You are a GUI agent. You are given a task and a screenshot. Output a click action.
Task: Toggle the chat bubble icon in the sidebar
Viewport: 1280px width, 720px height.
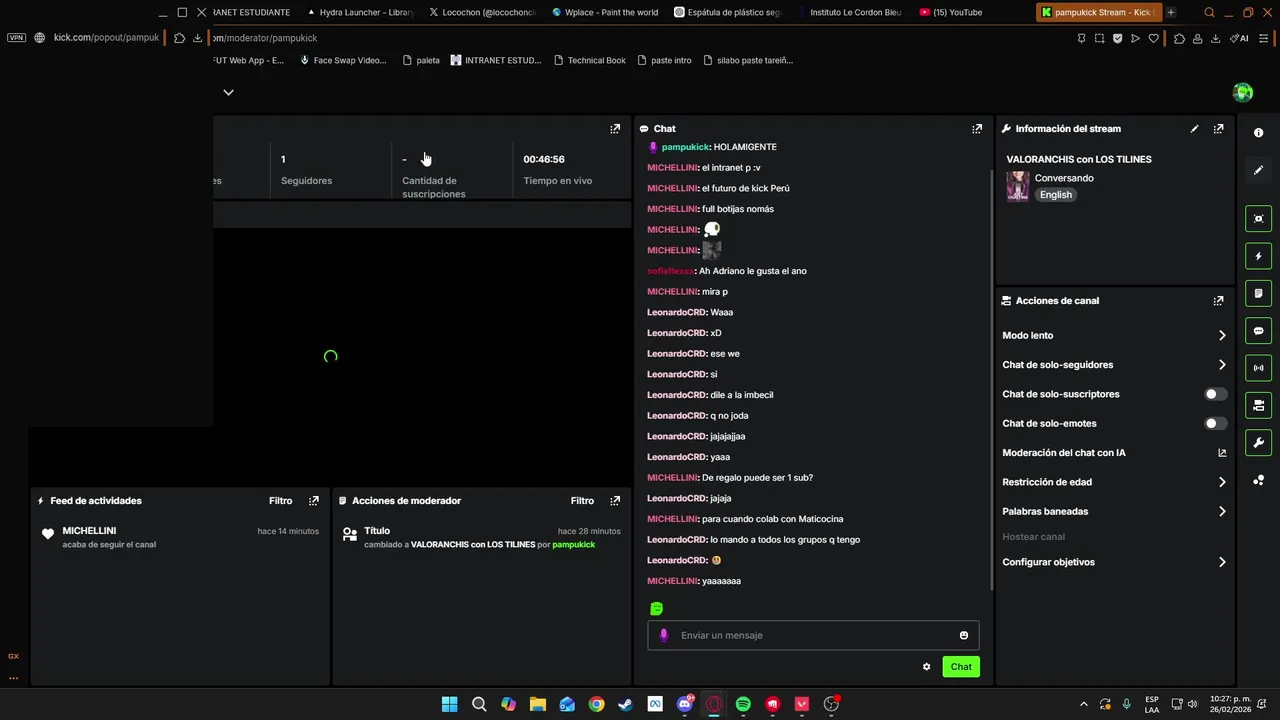pyautogui.click(x=1258, y=331)
